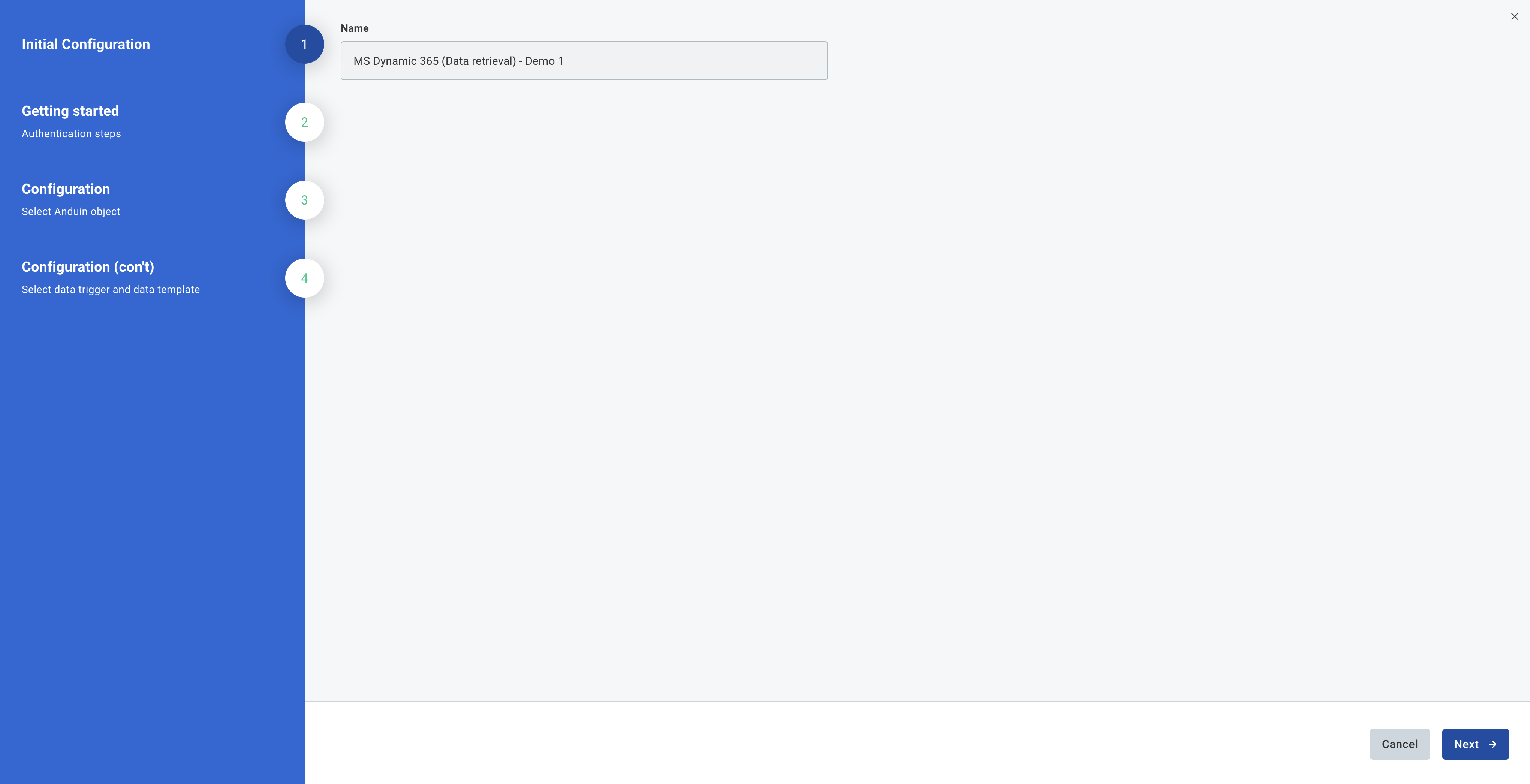Click the text 'Demo 1' in name field

544,61
